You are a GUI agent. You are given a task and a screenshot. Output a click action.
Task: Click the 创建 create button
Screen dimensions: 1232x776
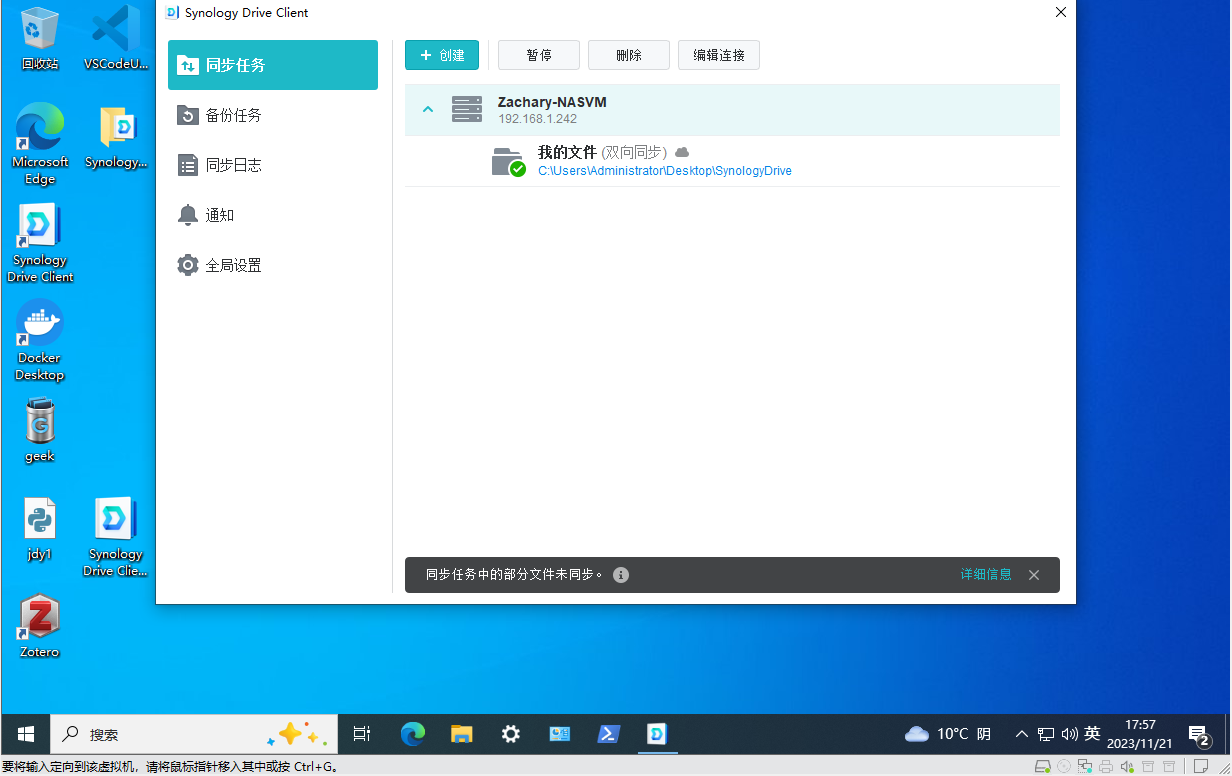442,55
